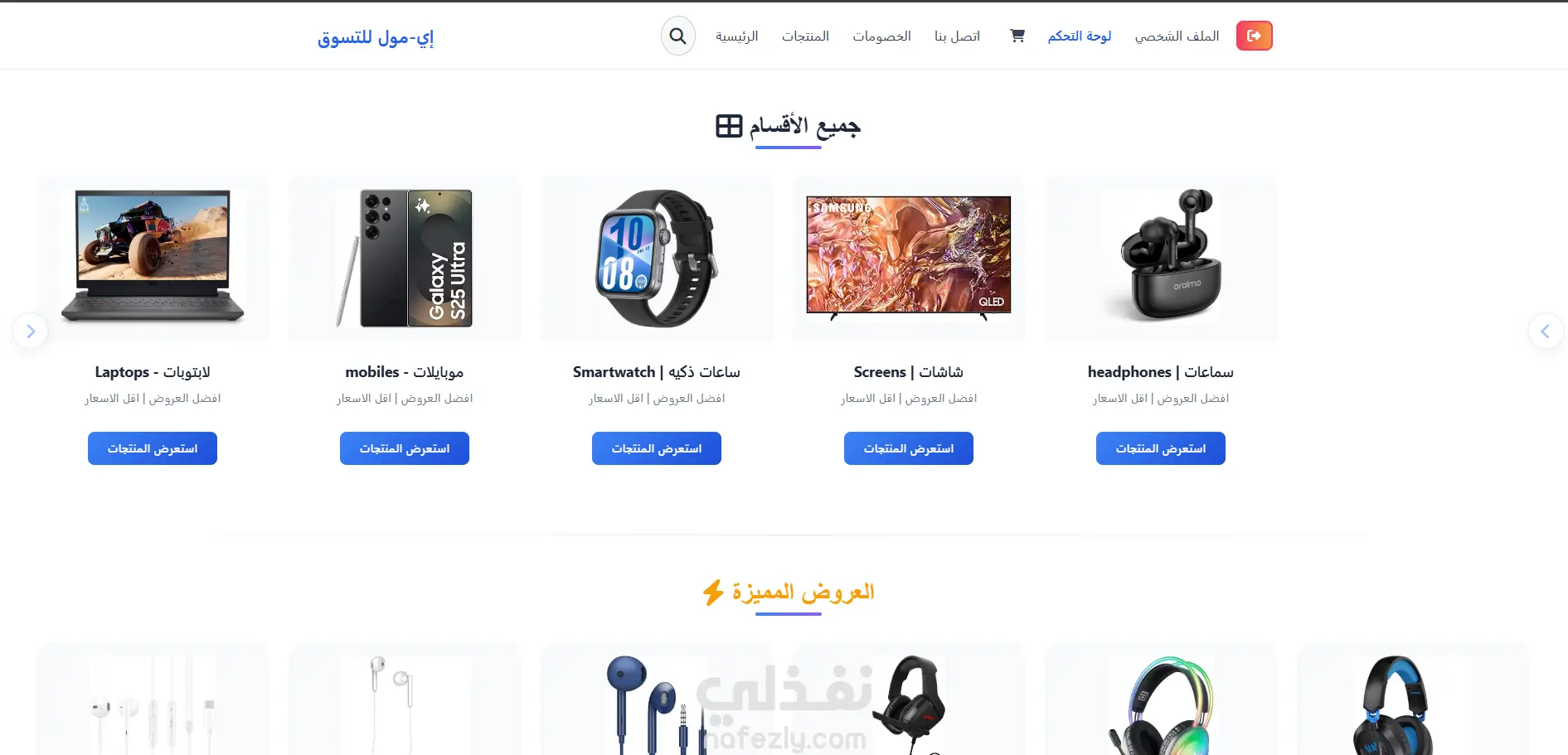The width and height of the screenshot is (1568, 755).
Task: Open لوحة التحكم dashboard link
Action: click(x=1080, y=36)
